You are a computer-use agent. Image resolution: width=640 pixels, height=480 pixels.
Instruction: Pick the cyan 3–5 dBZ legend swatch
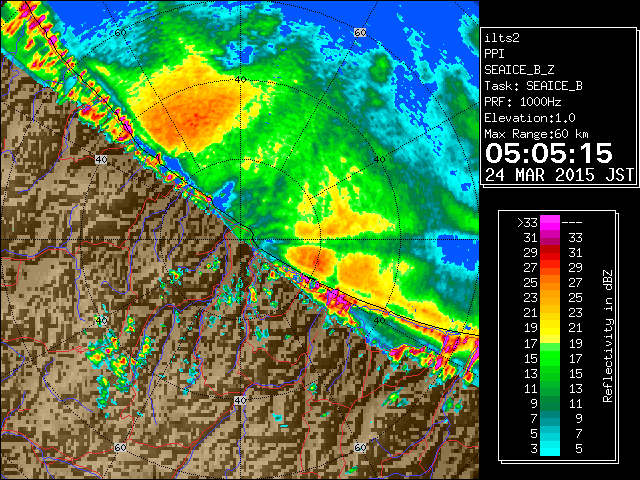click(550, 449)
